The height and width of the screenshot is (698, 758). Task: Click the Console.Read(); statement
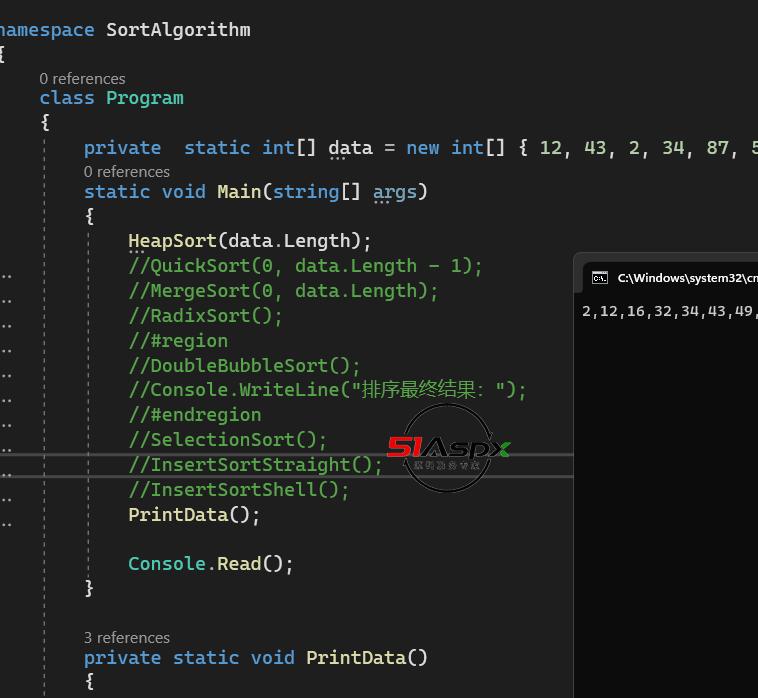click(x=211, y=564)
